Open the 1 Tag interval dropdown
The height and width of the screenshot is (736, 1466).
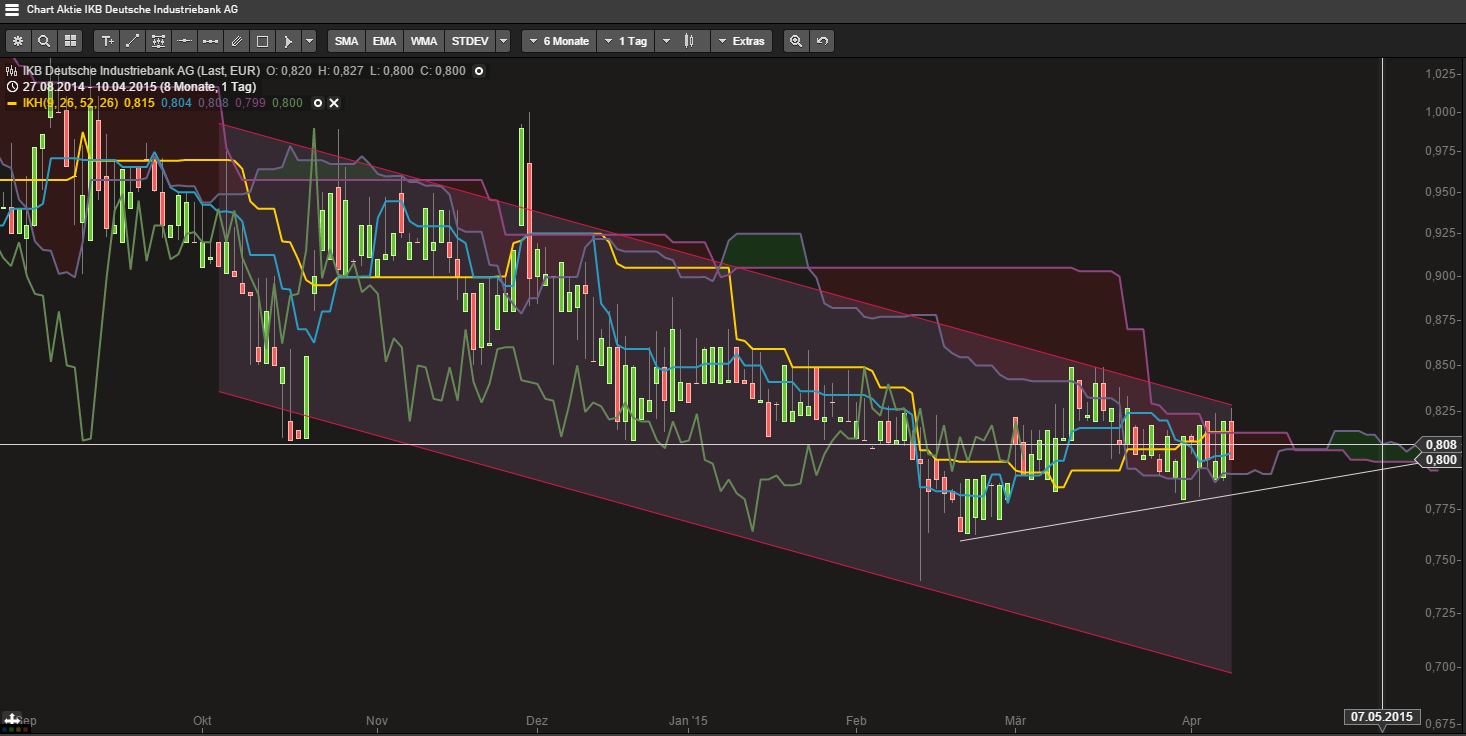pyautogui.click(x=625, y=41)
